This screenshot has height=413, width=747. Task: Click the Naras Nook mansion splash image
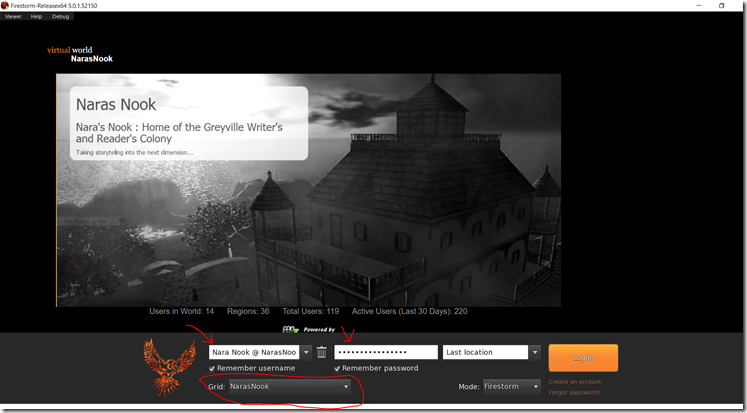click(308, 190)
